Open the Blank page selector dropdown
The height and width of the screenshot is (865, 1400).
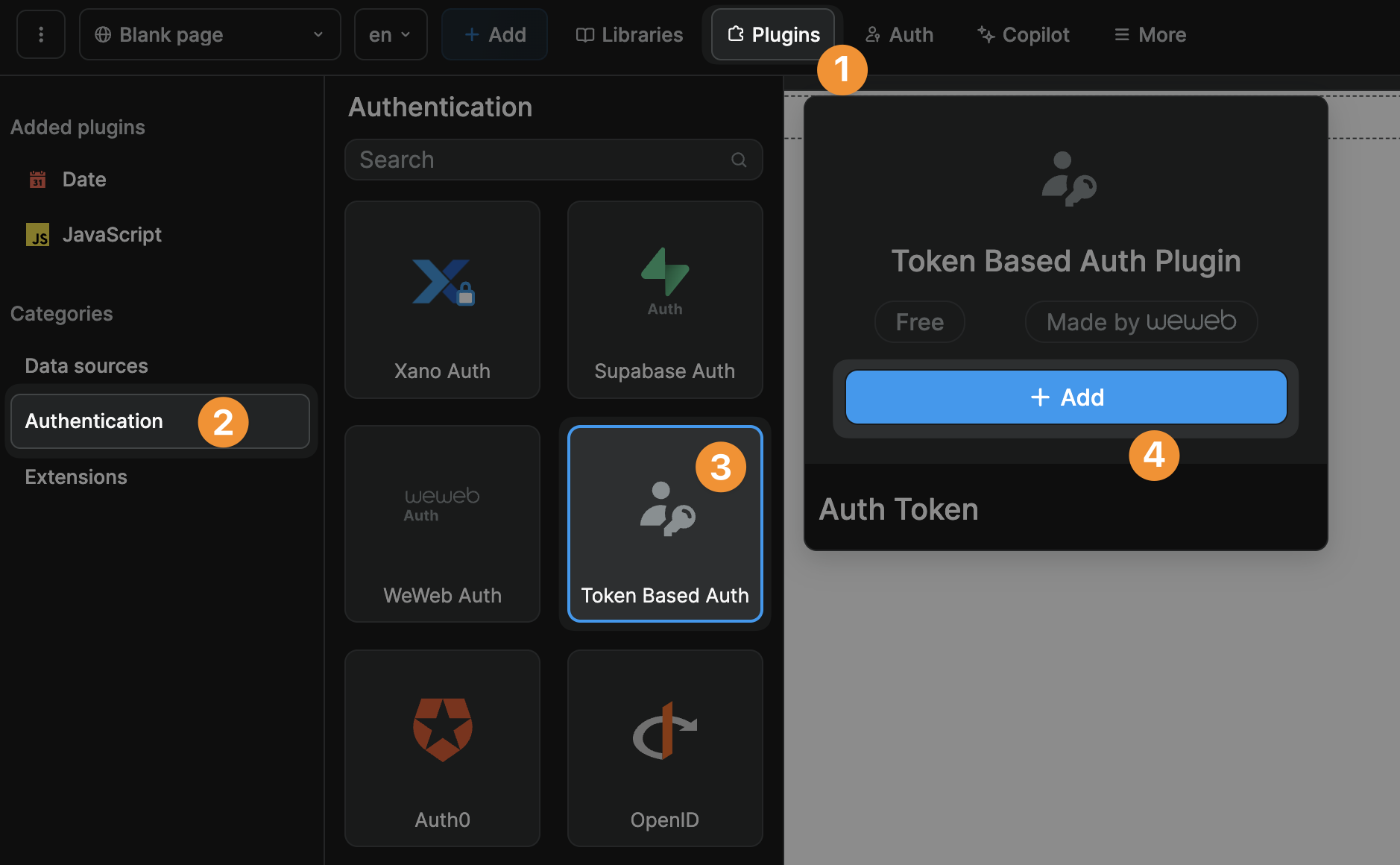tap(209, 34)
